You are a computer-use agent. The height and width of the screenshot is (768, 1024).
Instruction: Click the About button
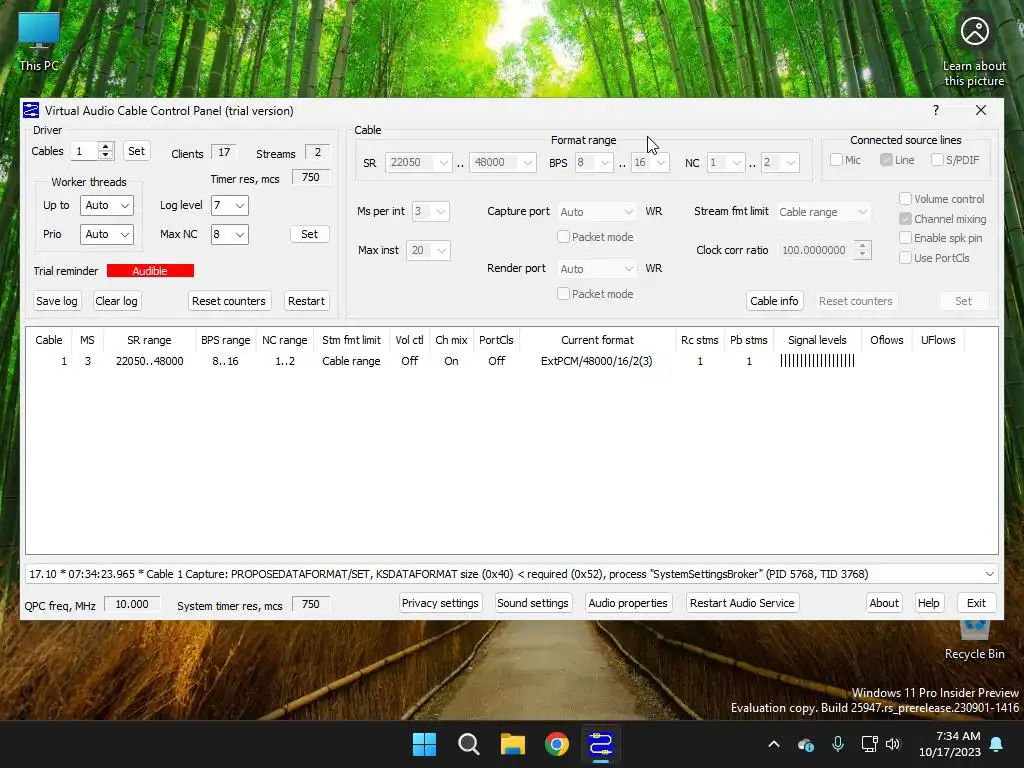884,603
